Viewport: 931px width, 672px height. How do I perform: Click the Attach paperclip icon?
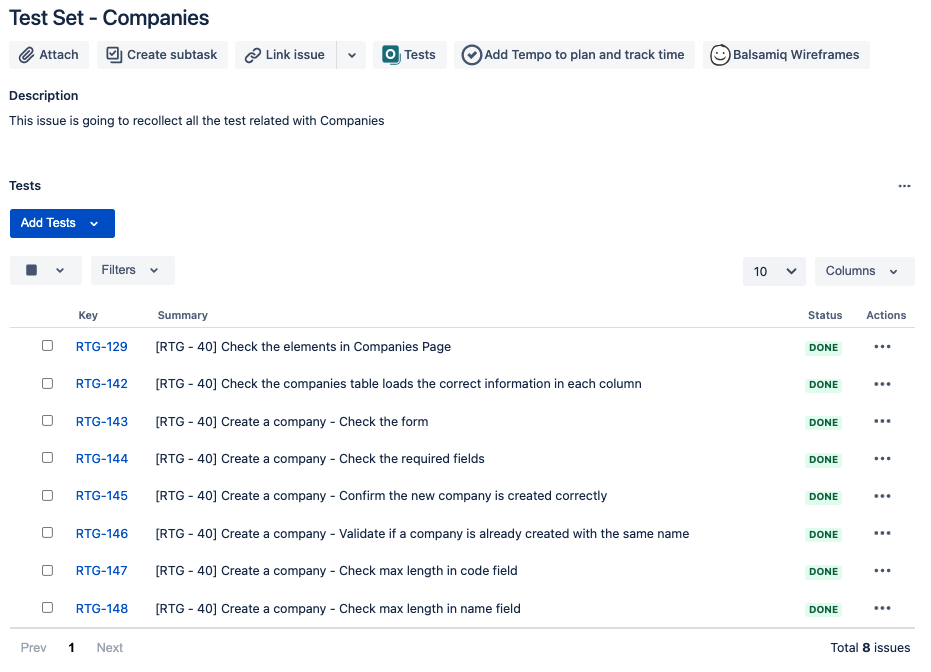click(26, 55)
